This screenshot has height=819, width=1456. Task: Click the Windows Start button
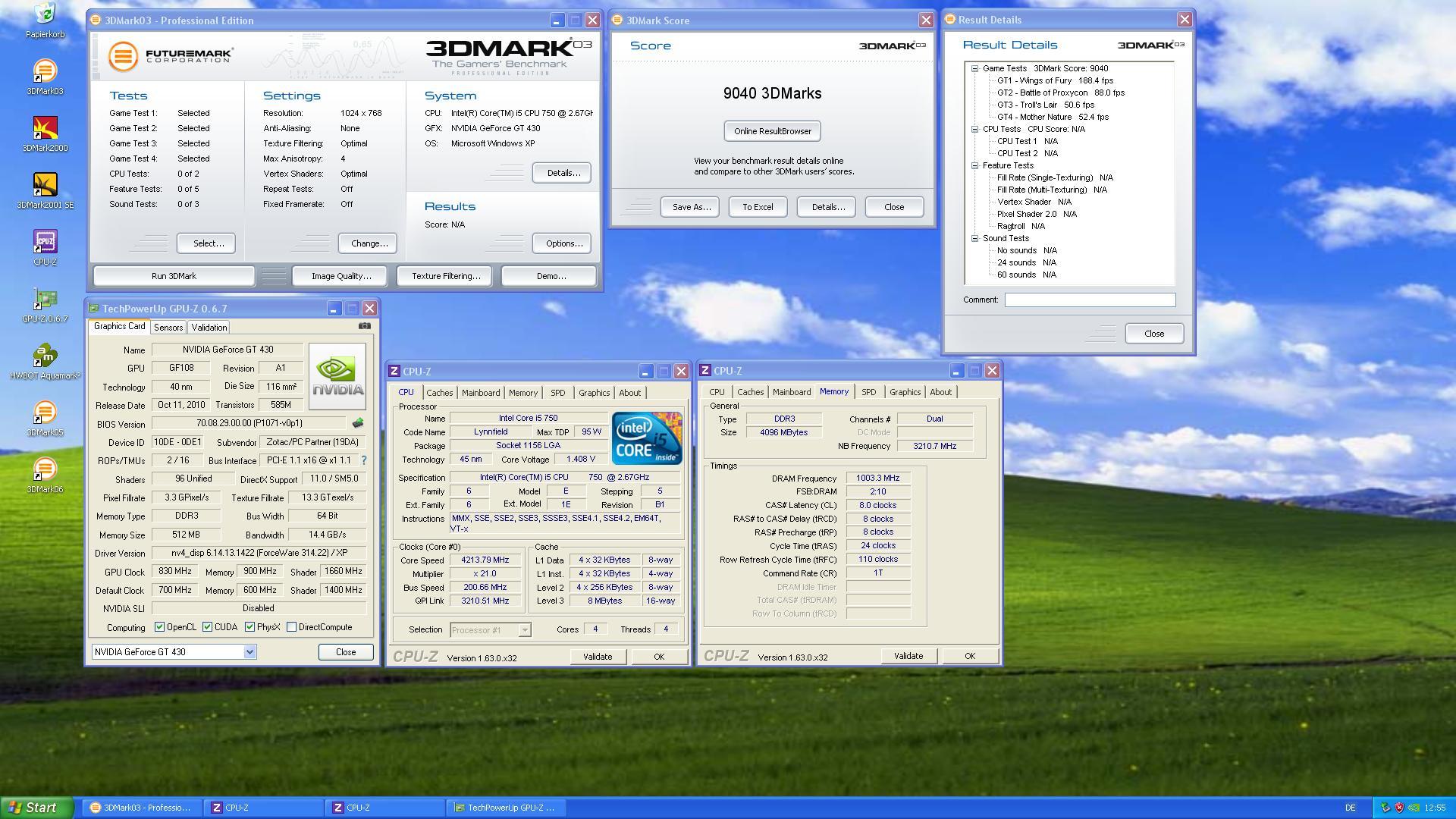[x=36, y=808]
